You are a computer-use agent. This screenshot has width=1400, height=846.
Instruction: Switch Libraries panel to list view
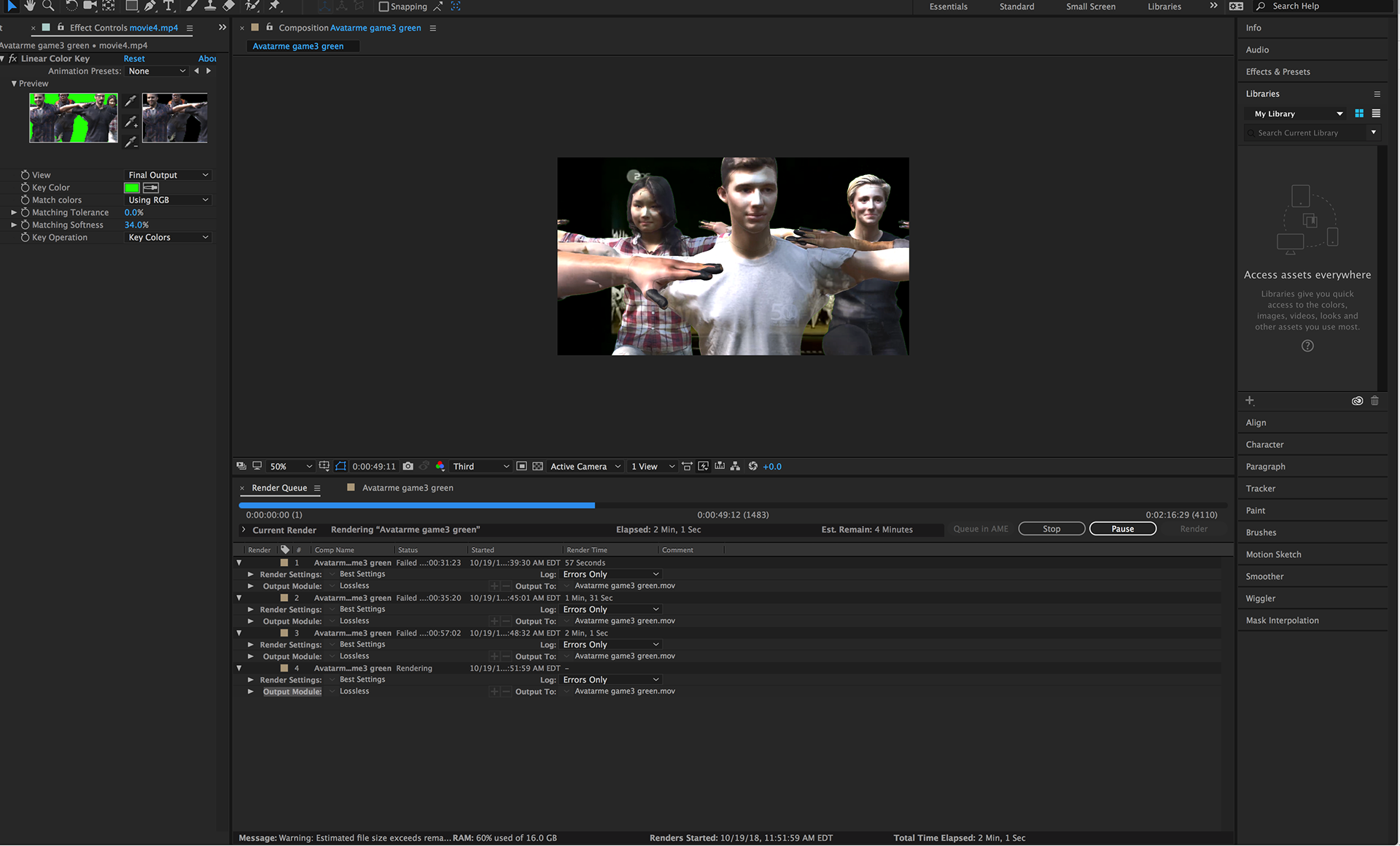tap(1376, 113)
